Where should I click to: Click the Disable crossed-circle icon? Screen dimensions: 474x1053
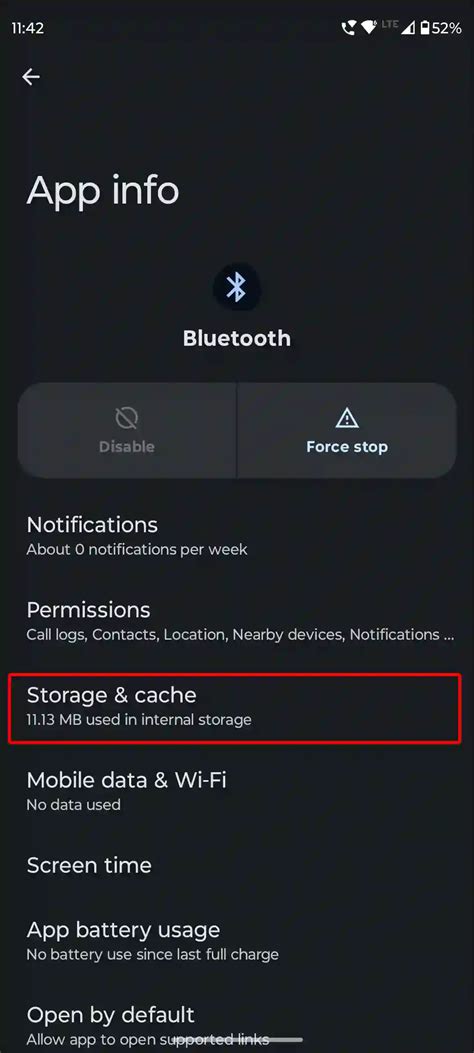click(127, 418)
